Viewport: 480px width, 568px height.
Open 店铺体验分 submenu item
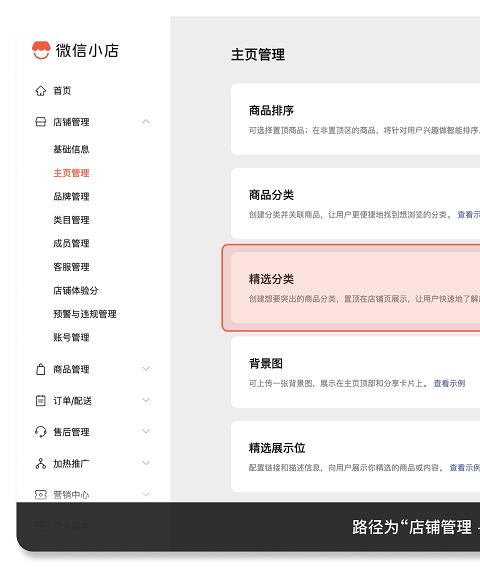pyautogui.click(x=76, y=291)
